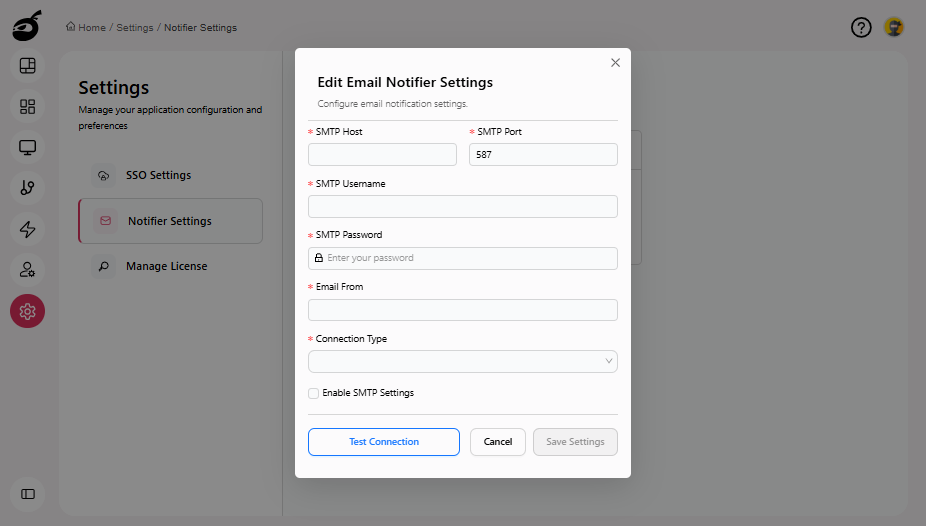Open the grid widgets icon in sidebar

pyautogui.click(x=27, y=106)
